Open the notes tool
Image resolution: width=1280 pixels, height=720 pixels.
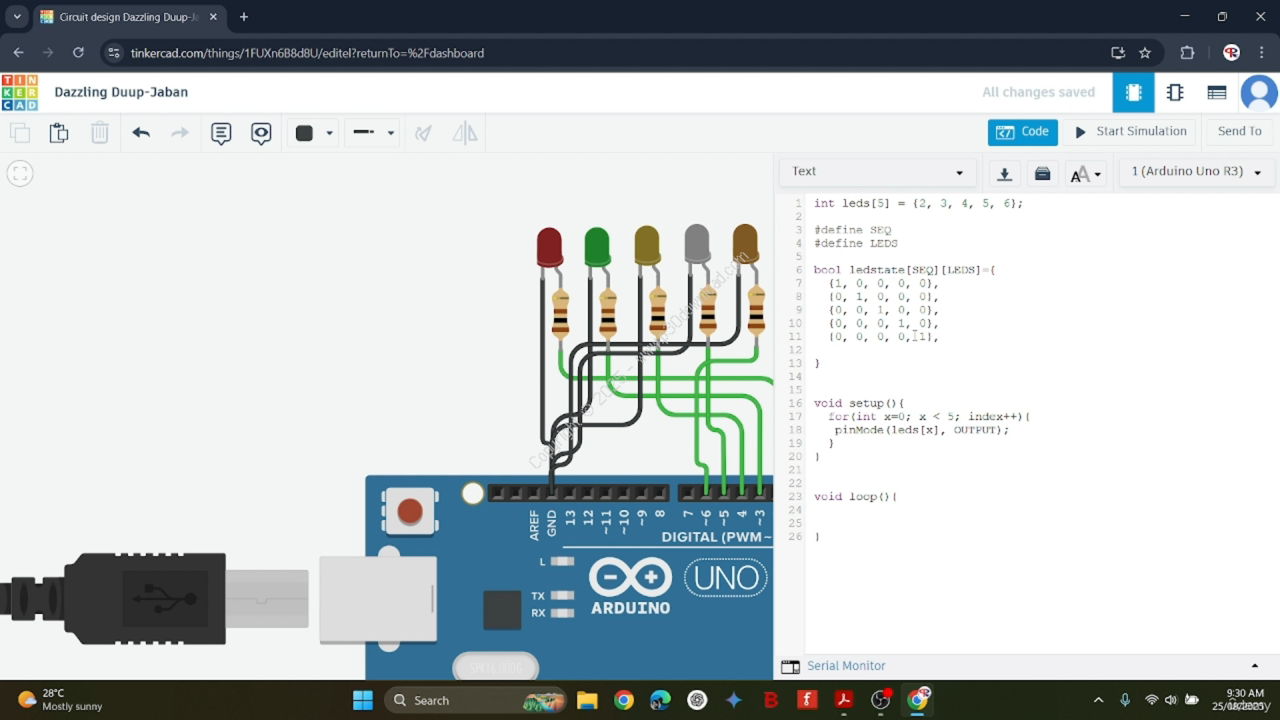pyautogui.click(x=221, y=133)
